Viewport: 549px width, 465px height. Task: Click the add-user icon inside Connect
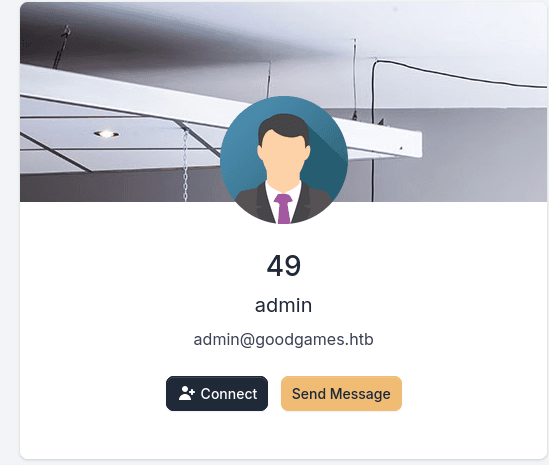click(x=187, y=393)
